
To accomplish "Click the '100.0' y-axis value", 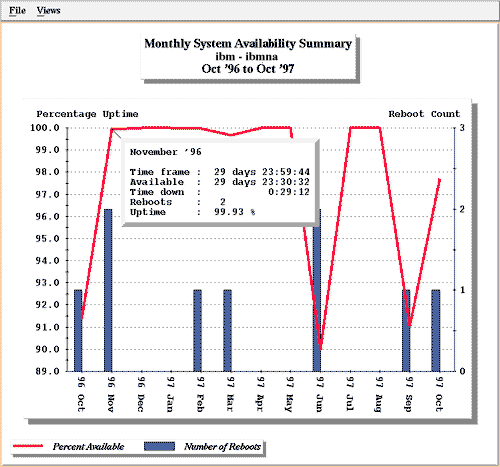I will tap(45, 128).
